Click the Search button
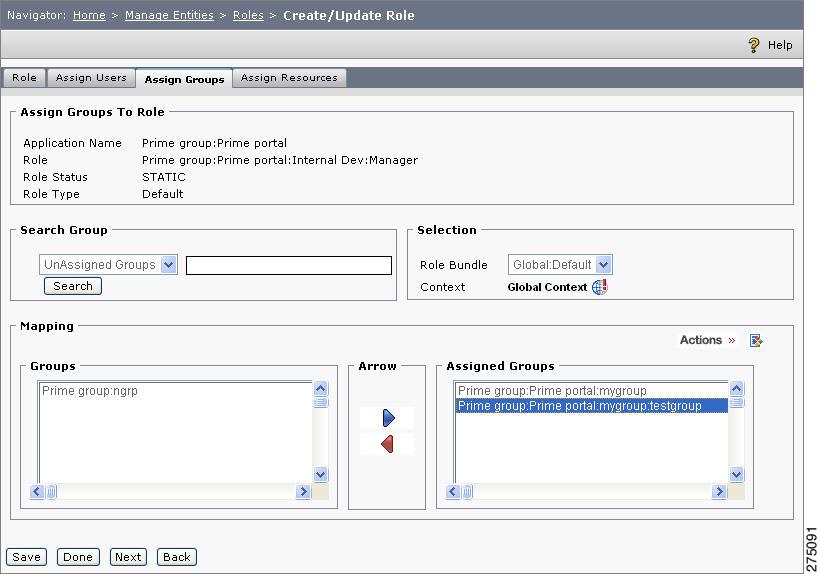Image resolution: width=820 pixels, height=574 pixels. (73, 286)
